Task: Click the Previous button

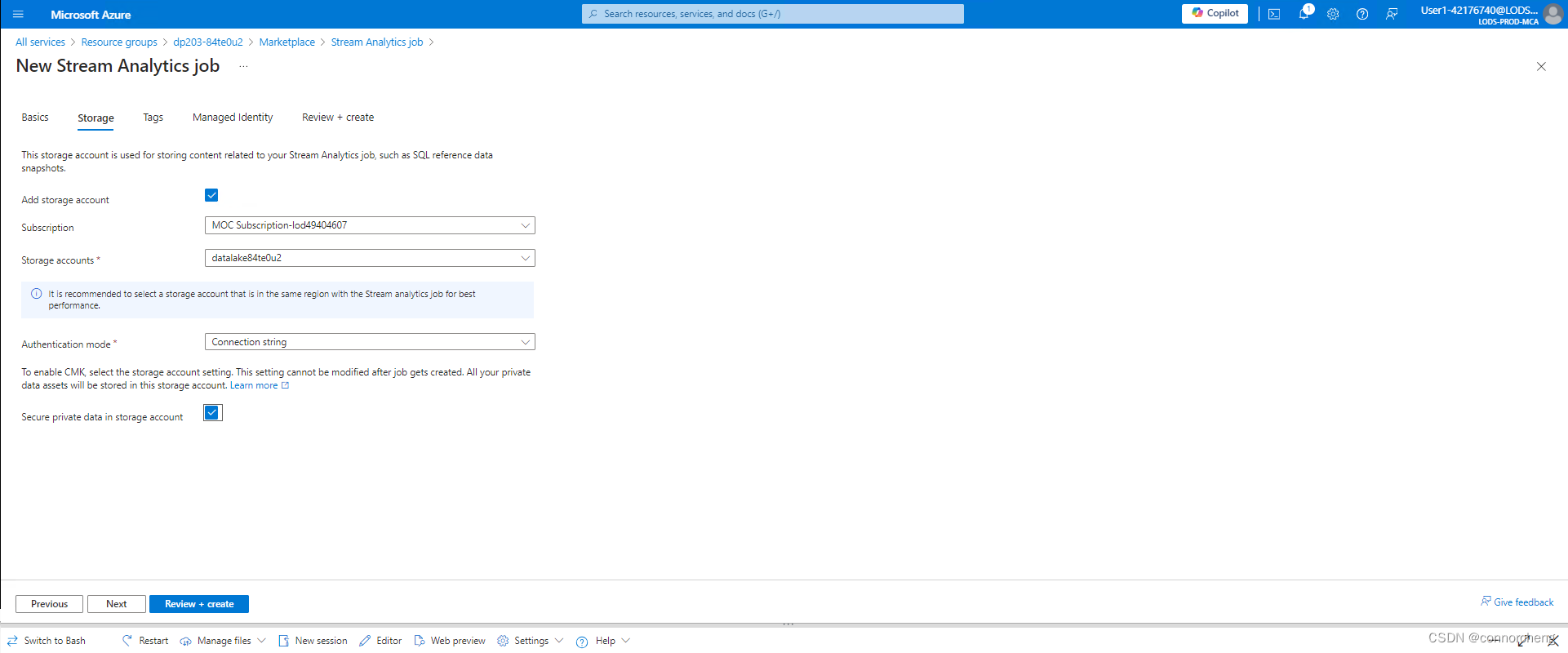Action: pyautogui.click(x=49, y=604)
